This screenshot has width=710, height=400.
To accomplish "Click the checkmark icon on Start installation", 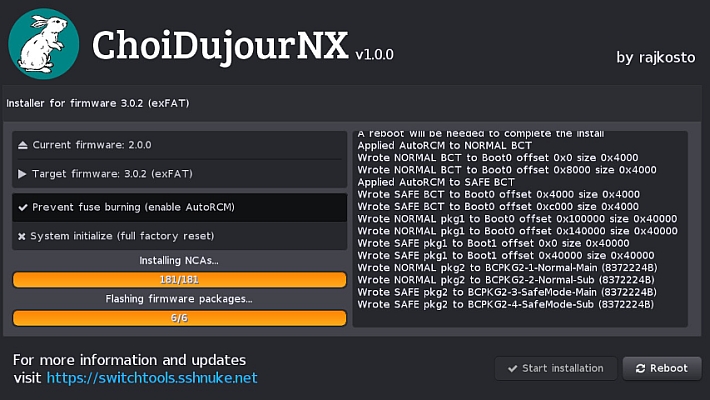I will tap(513, 368).
